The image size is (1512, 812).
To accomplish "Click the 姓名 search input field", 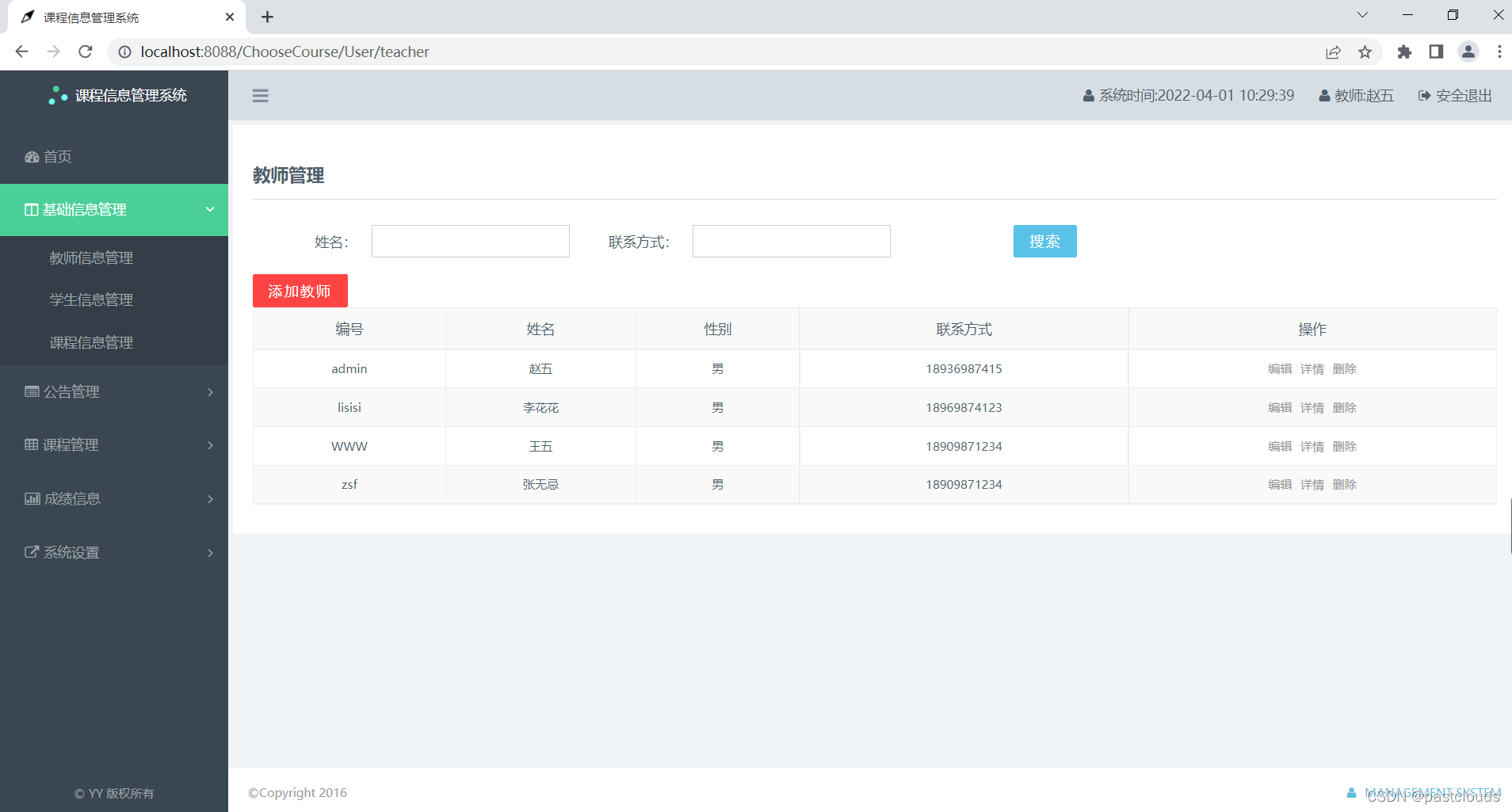I will click(x=470, y=241).
